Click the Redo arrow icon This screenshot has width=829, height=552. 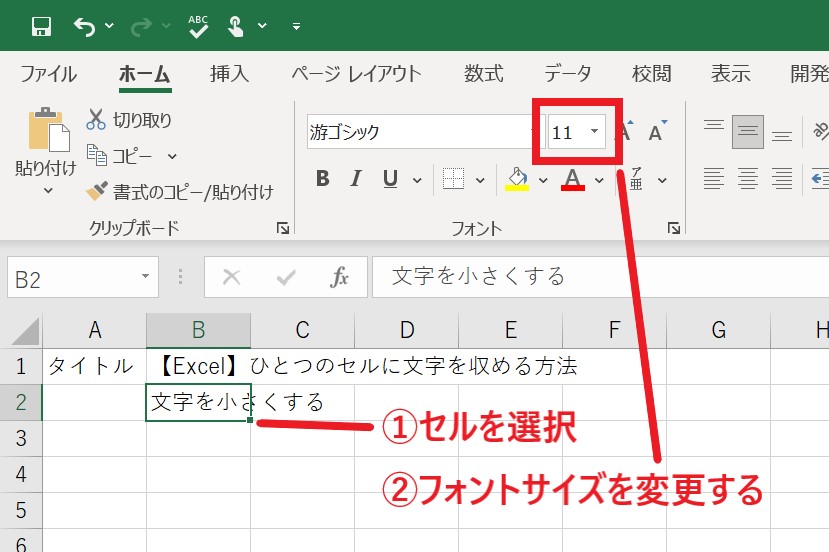(141, 26)
